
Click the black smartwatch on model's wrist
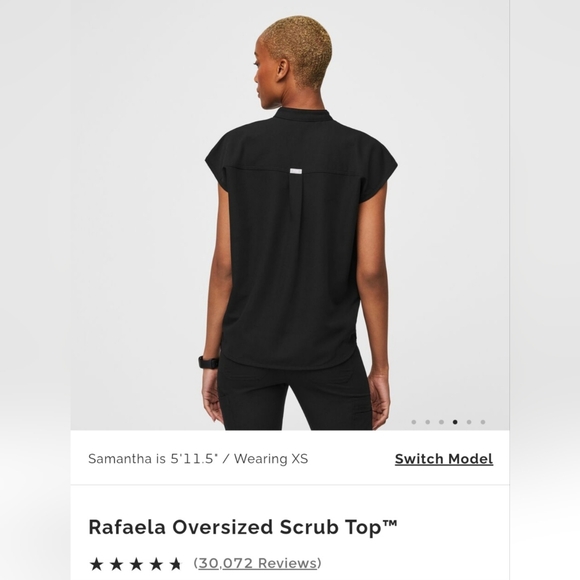(x=209, y=362)
